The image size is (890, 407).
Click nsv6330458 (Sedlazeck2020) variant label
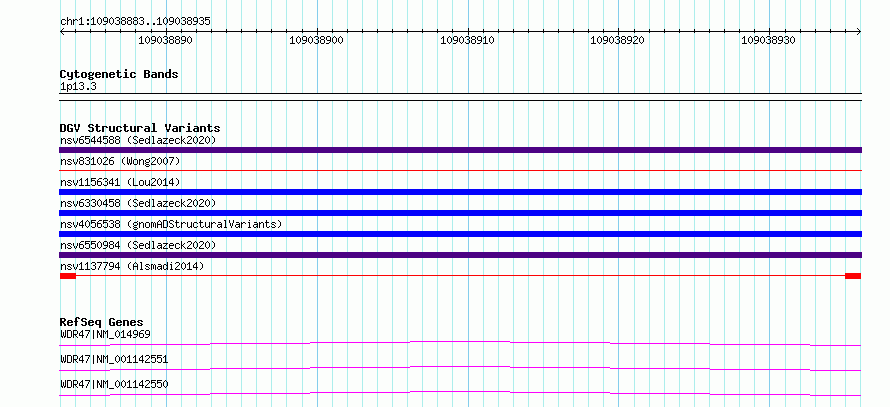click(x=138, y=203)
